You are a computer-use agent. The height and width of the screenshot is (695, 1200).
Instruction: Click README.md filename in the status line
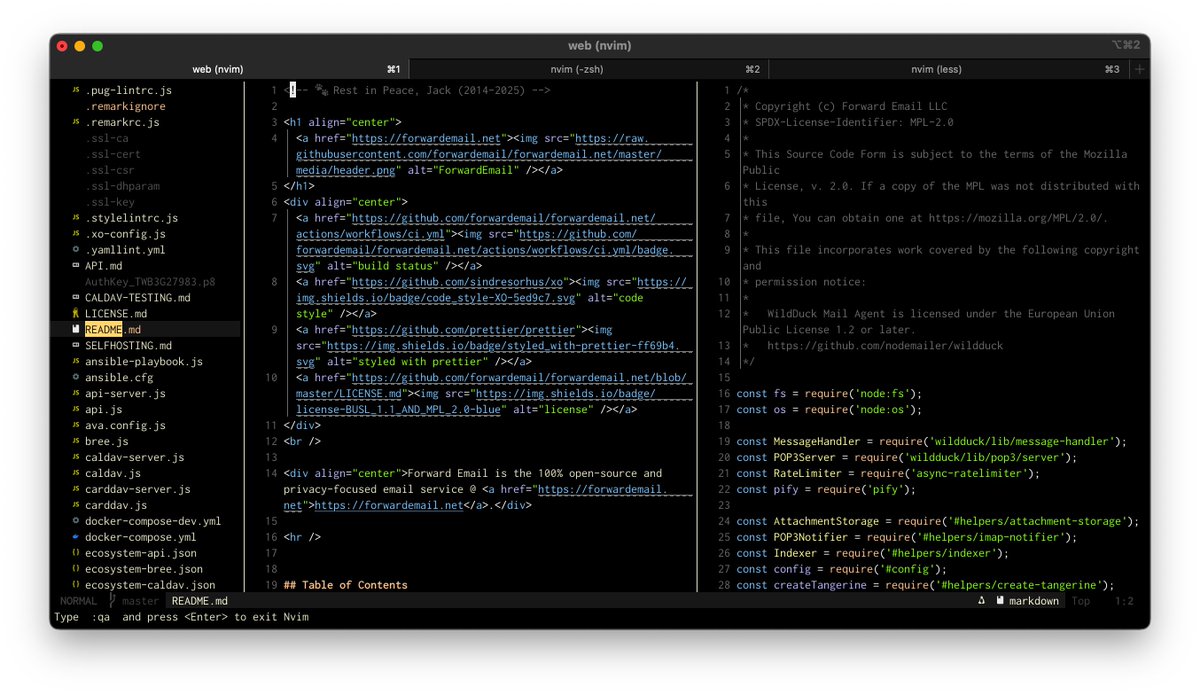pos(200,601)
